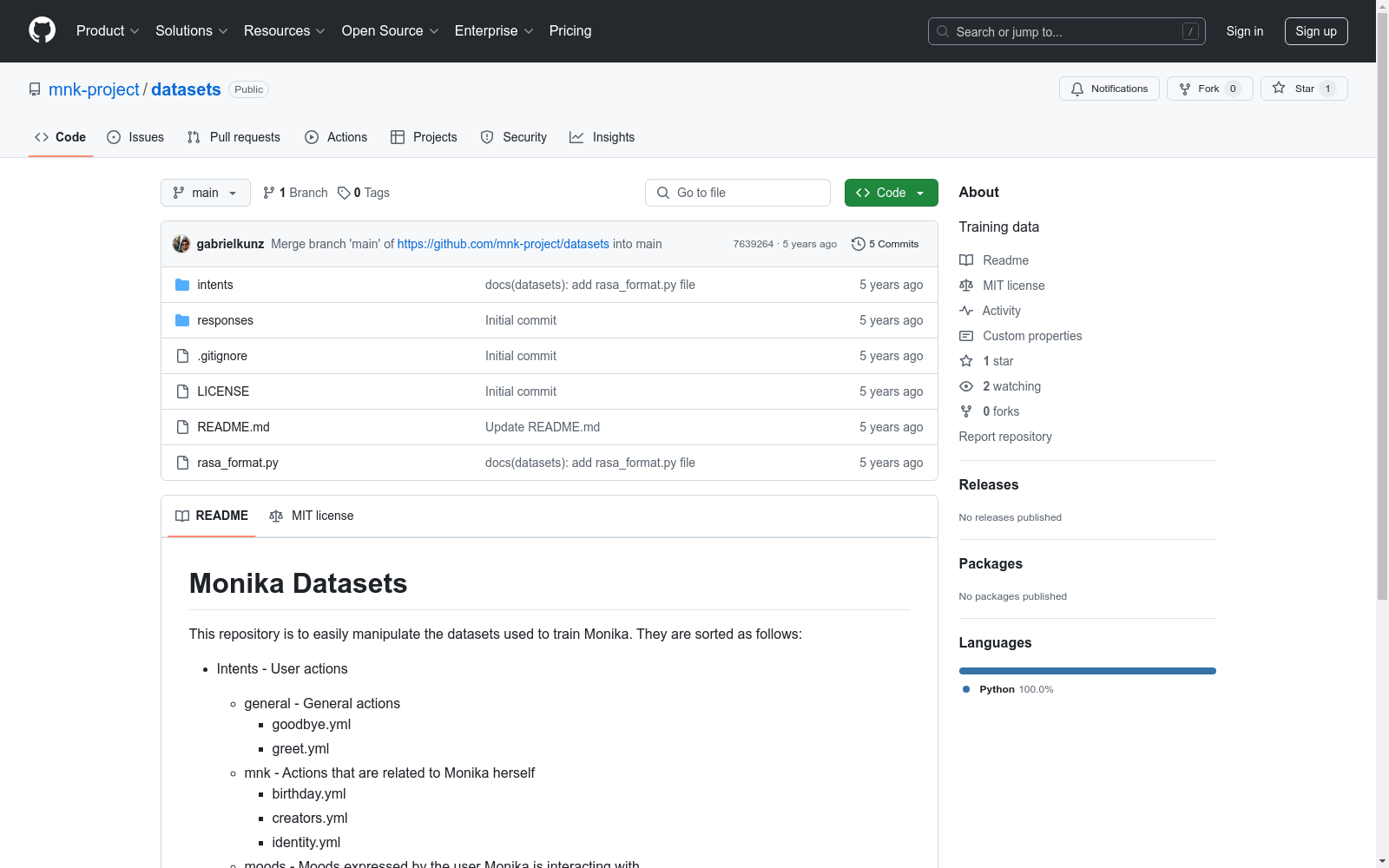Click the eye icon beside 2 watching
Screen dimensions: 1389x868
point(966,386)
